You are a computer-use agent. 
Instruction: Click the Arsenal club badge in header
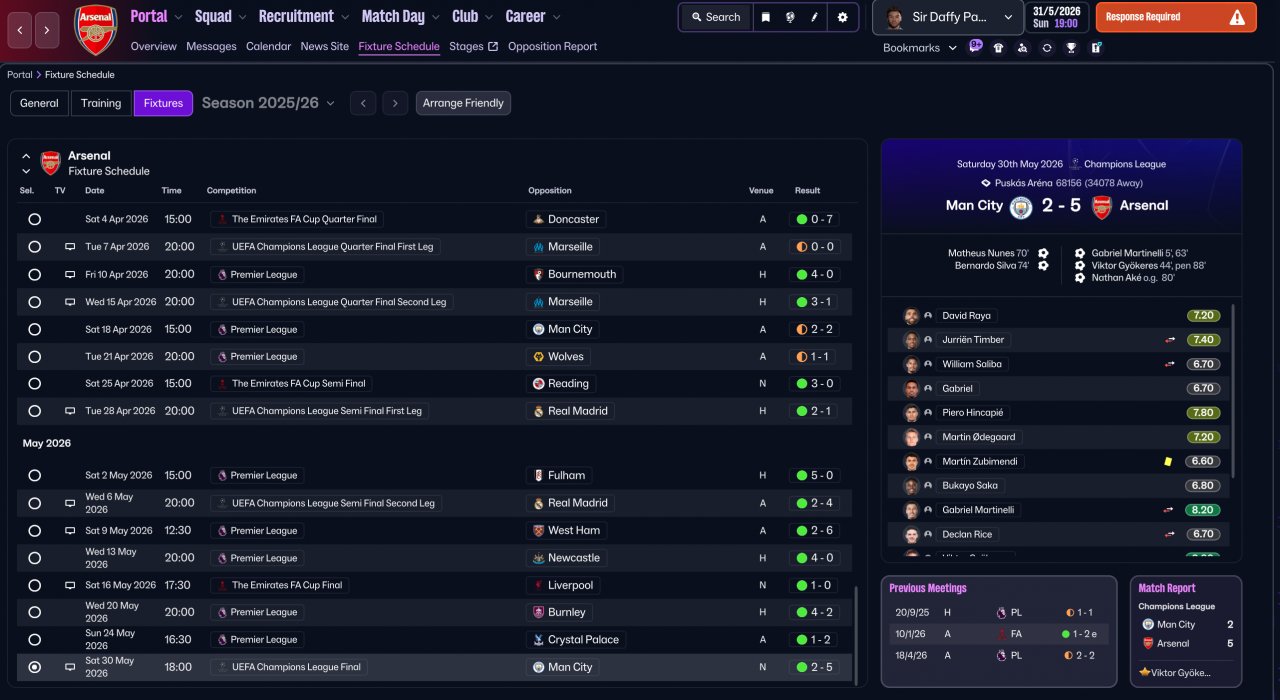[96, 30]
